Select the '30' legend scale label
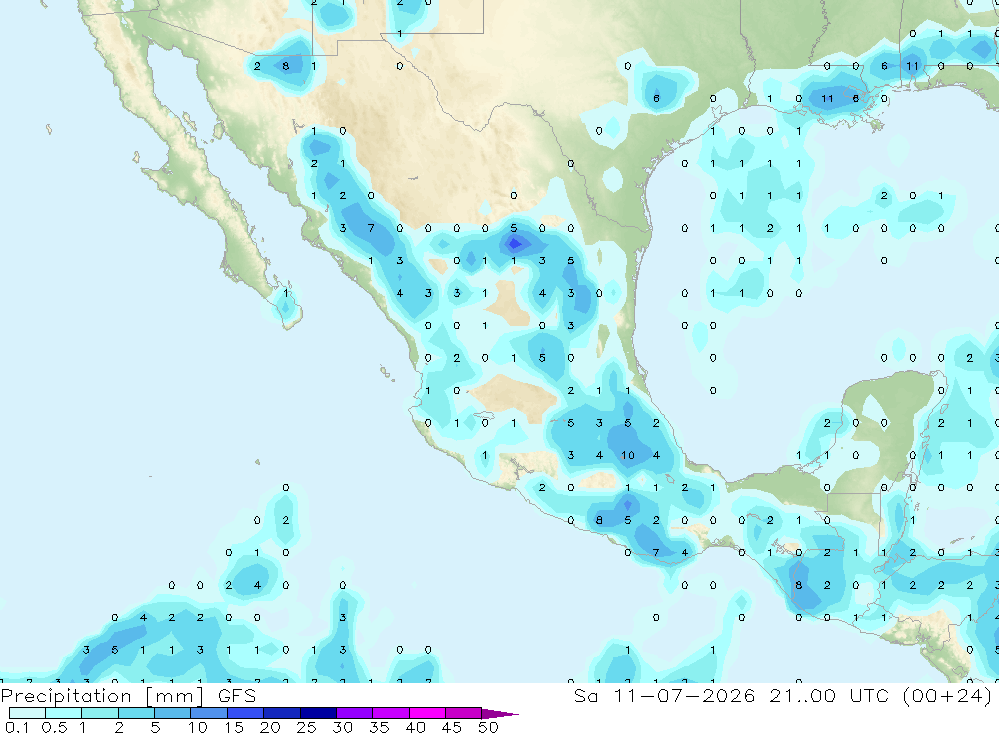 coord(342,727)
